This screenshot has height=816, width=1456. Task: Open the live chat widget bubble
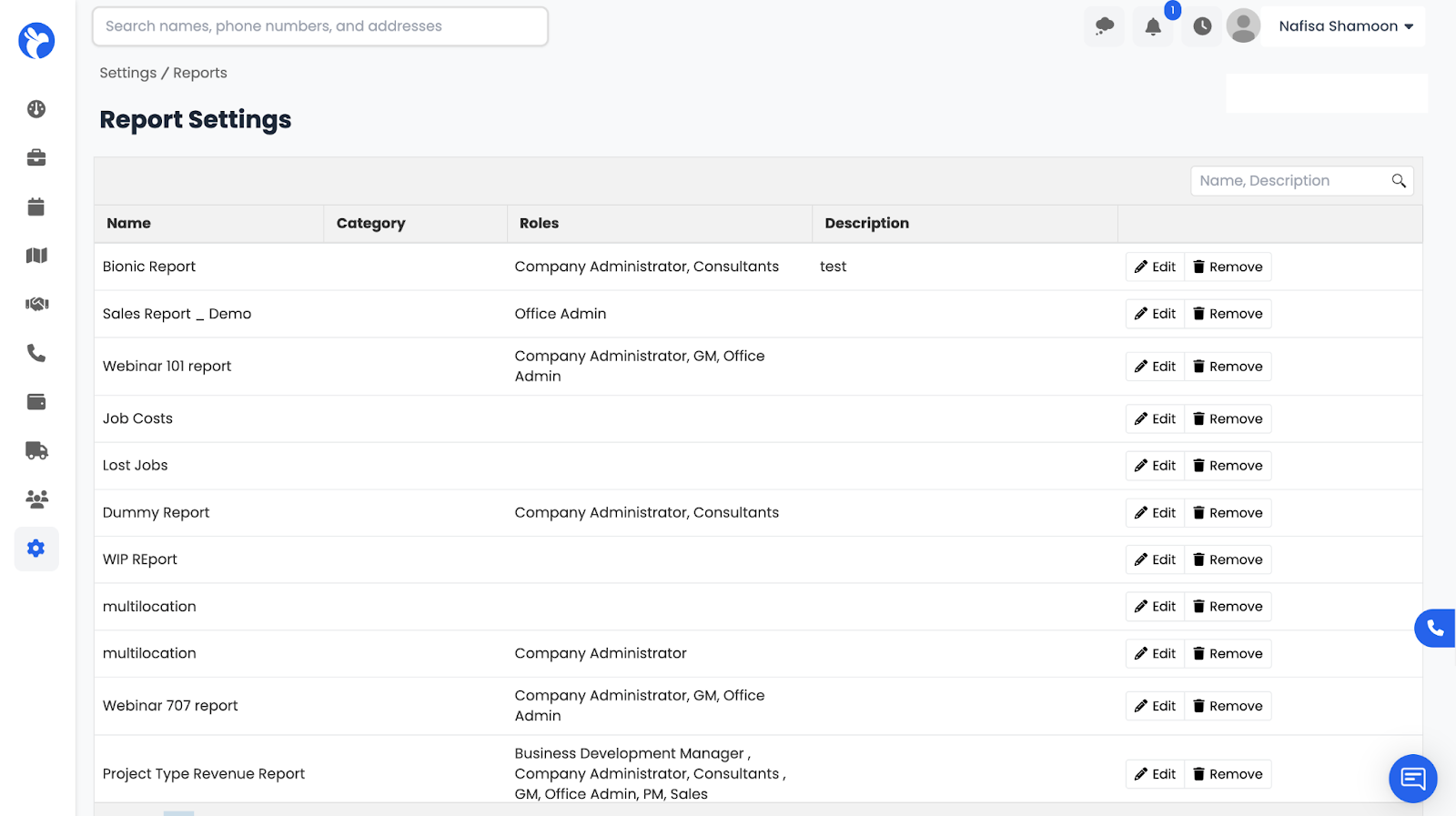[1412, 779]
